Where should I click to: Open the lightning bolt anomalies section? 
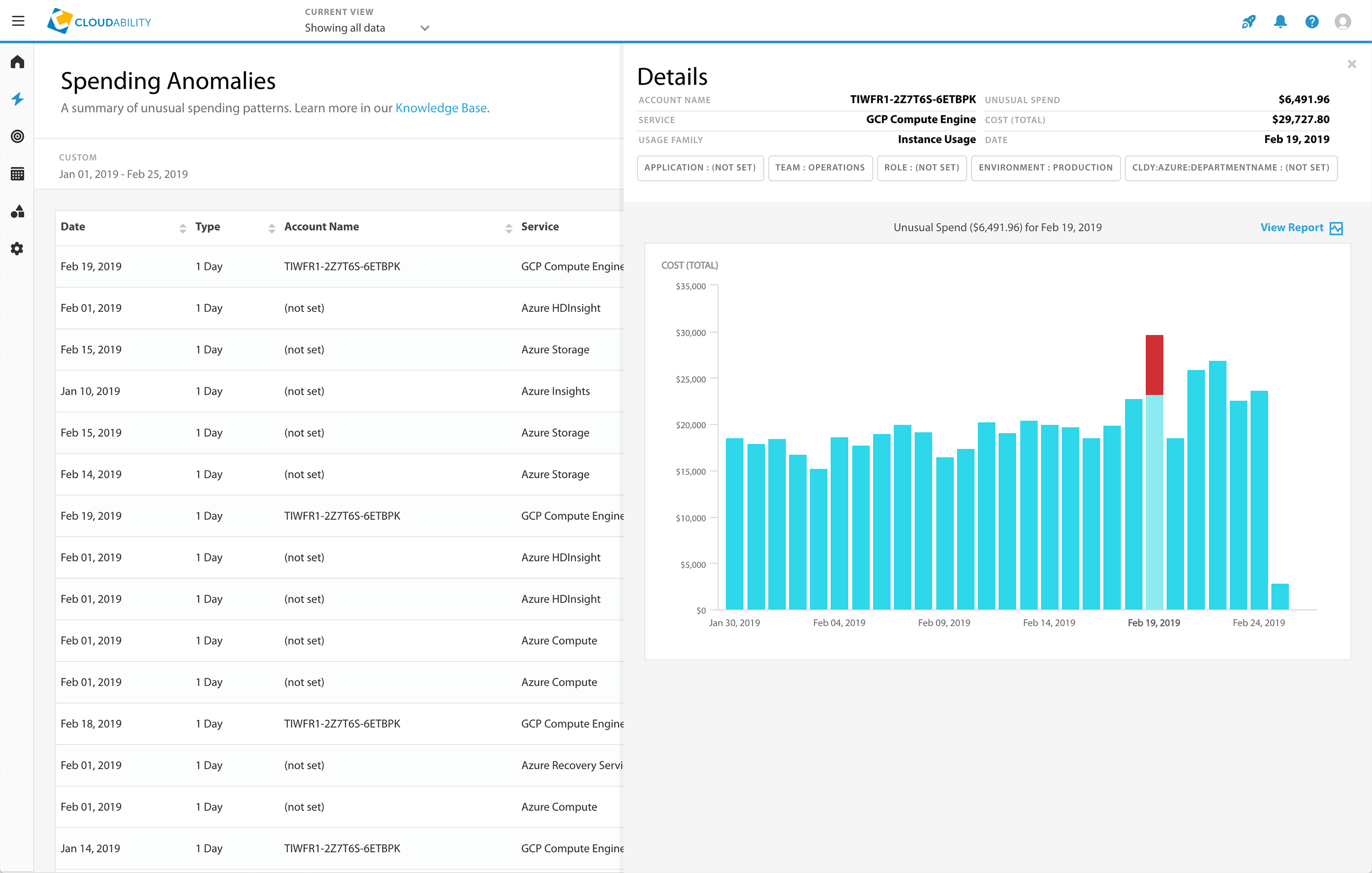18,99
